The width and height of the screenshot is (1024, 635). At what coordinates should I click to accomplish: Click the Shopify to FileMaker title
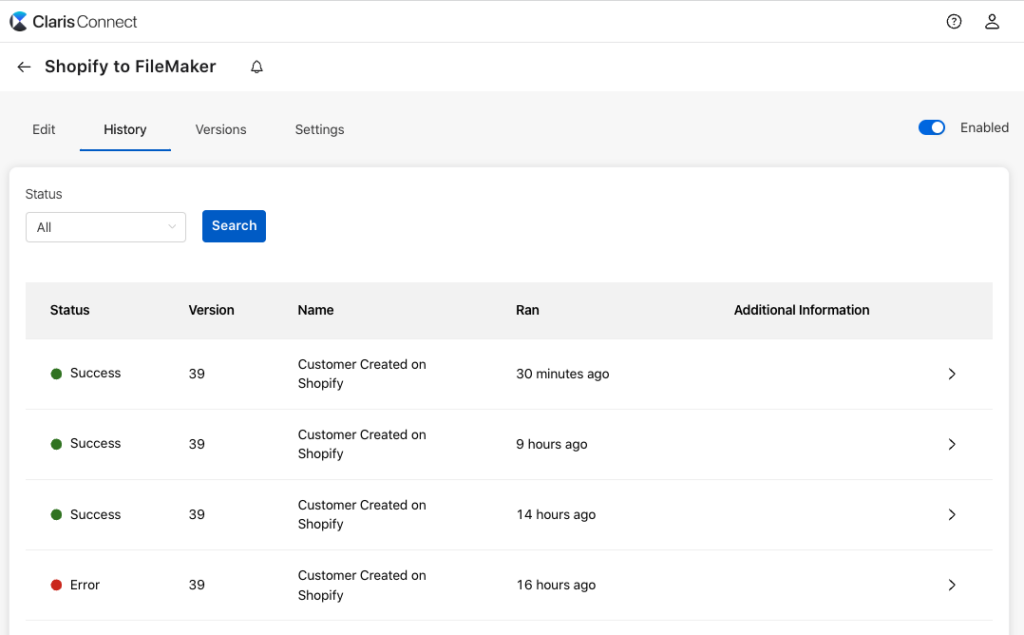(130, 67)
